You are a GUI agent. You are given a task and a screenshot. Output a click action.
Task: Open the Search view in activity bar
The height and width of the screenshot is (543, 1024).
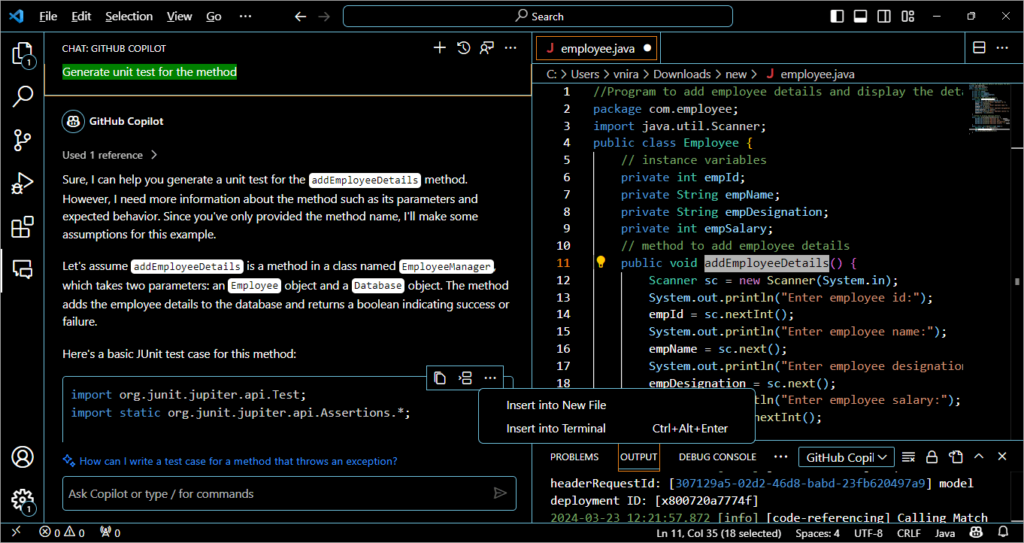coord(22,97)
